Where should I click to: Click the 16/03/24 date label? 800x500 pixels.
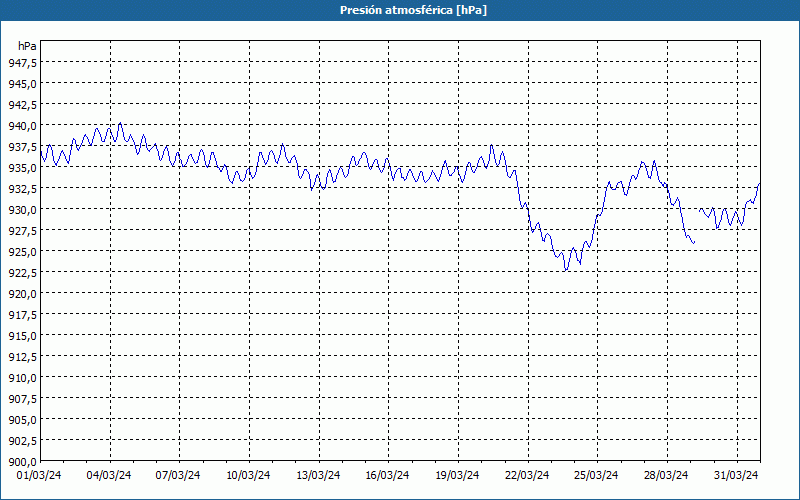tap(387, 475)
